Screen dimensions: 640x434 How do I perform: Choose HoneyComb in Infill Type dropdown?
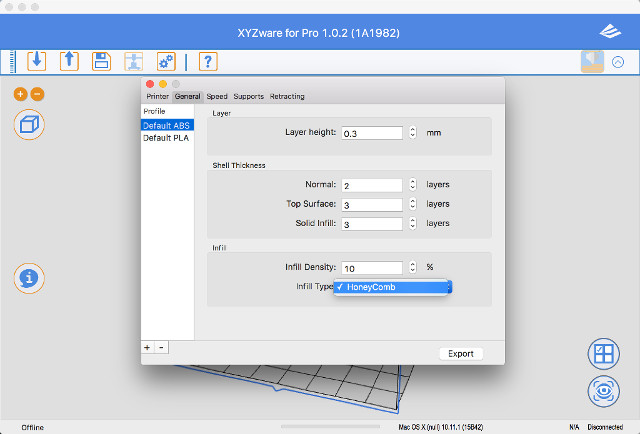click(x=391, y=287)
